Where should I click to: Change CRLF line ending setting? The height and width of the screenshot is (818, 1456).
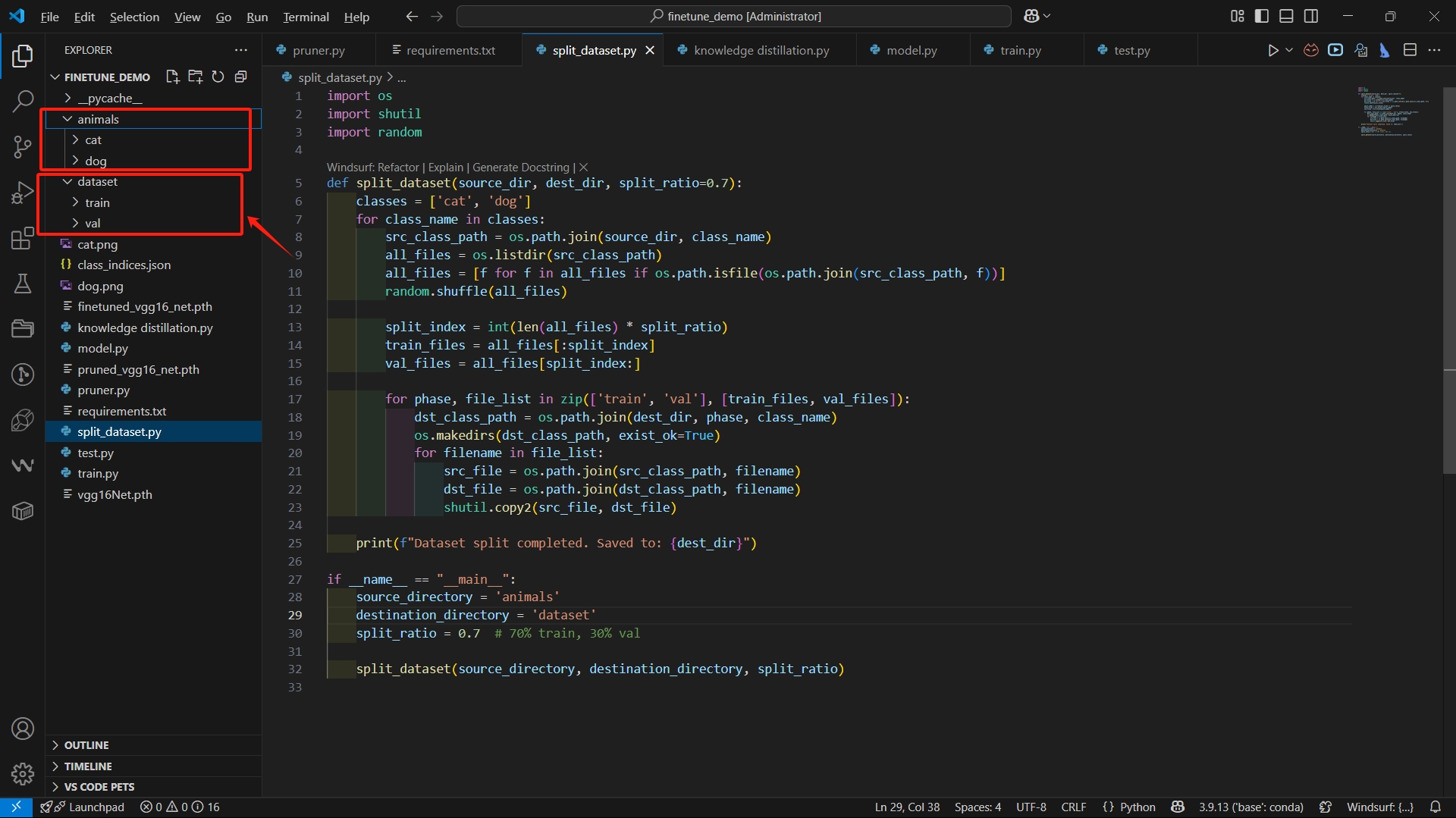click(1073, 807)
